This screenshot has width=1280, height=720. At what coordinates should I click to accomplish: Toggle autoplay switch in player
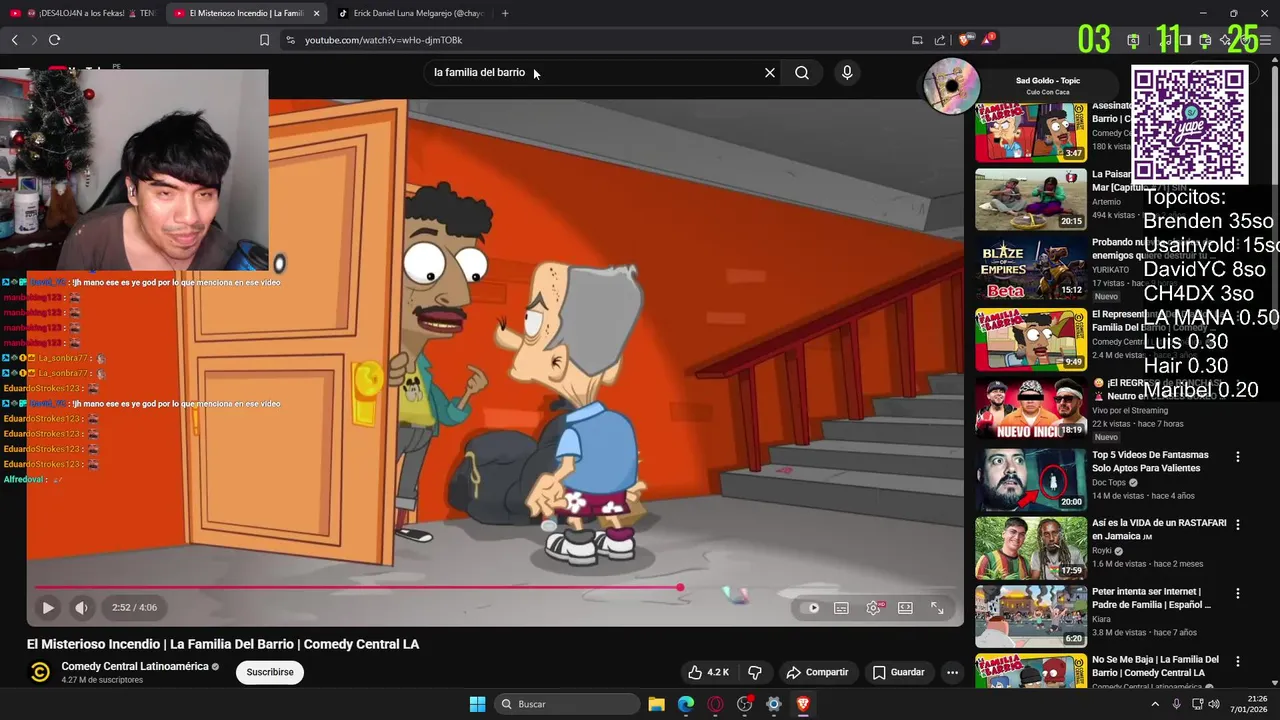(811, 607)
